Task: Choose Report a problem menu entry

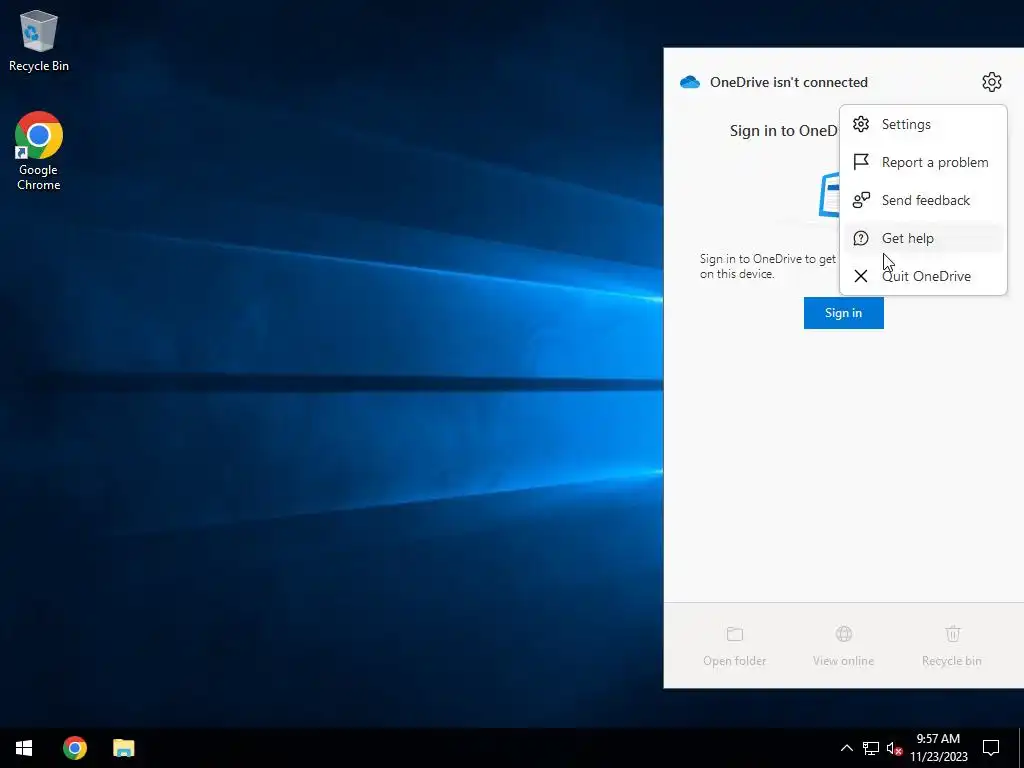Action: 923,162
